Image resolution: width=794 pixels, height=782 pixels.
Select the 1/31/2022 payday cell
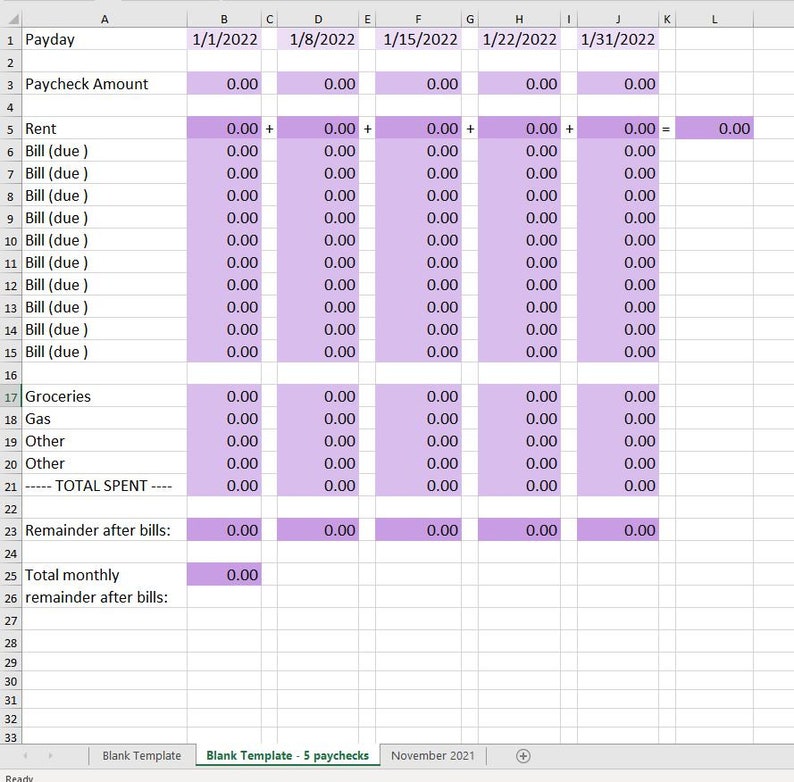(x=618, y=40)
